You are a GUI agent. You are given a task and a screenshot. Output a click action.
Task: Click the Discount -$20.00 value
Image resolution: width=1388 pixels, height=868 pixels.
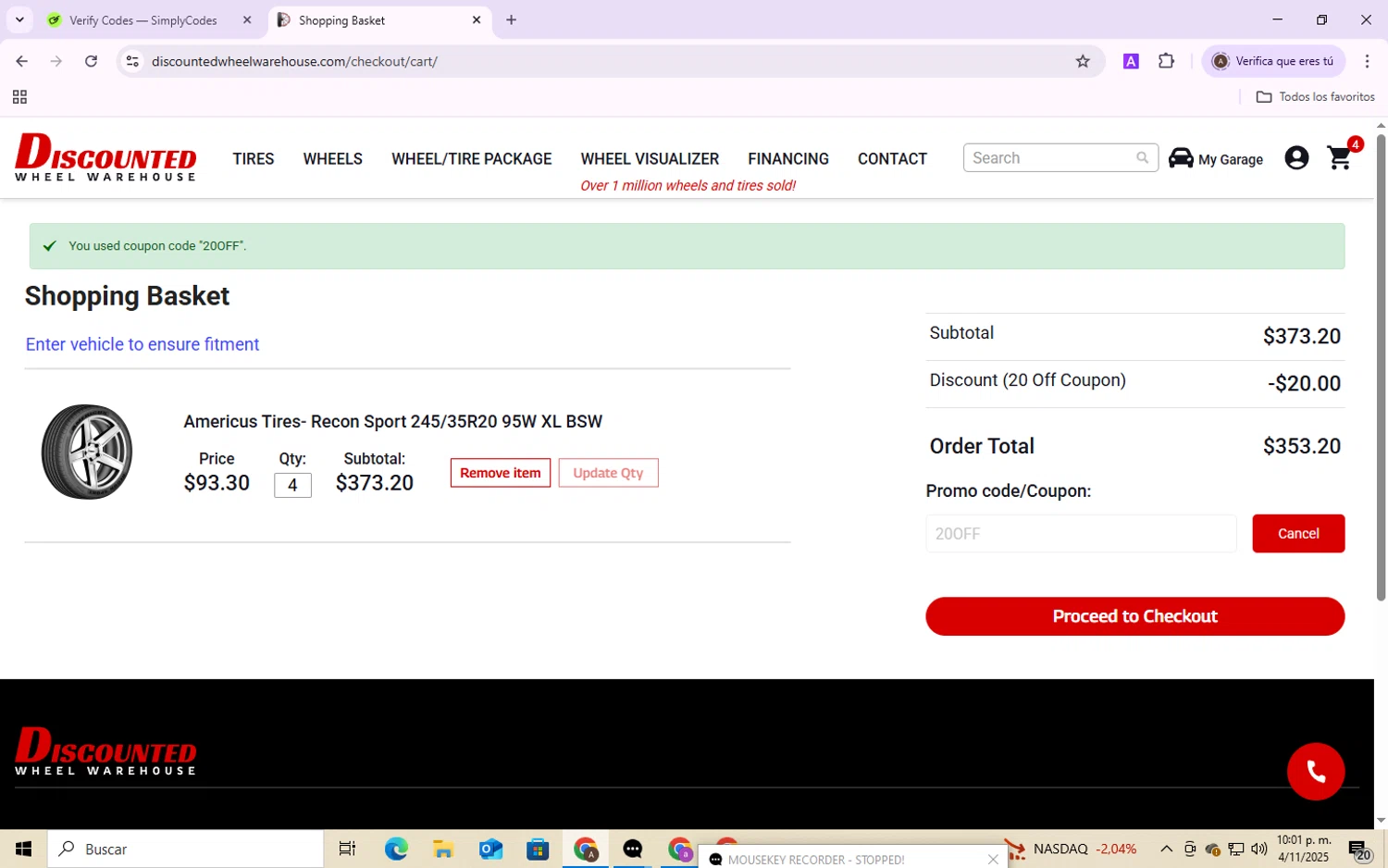1304,383
